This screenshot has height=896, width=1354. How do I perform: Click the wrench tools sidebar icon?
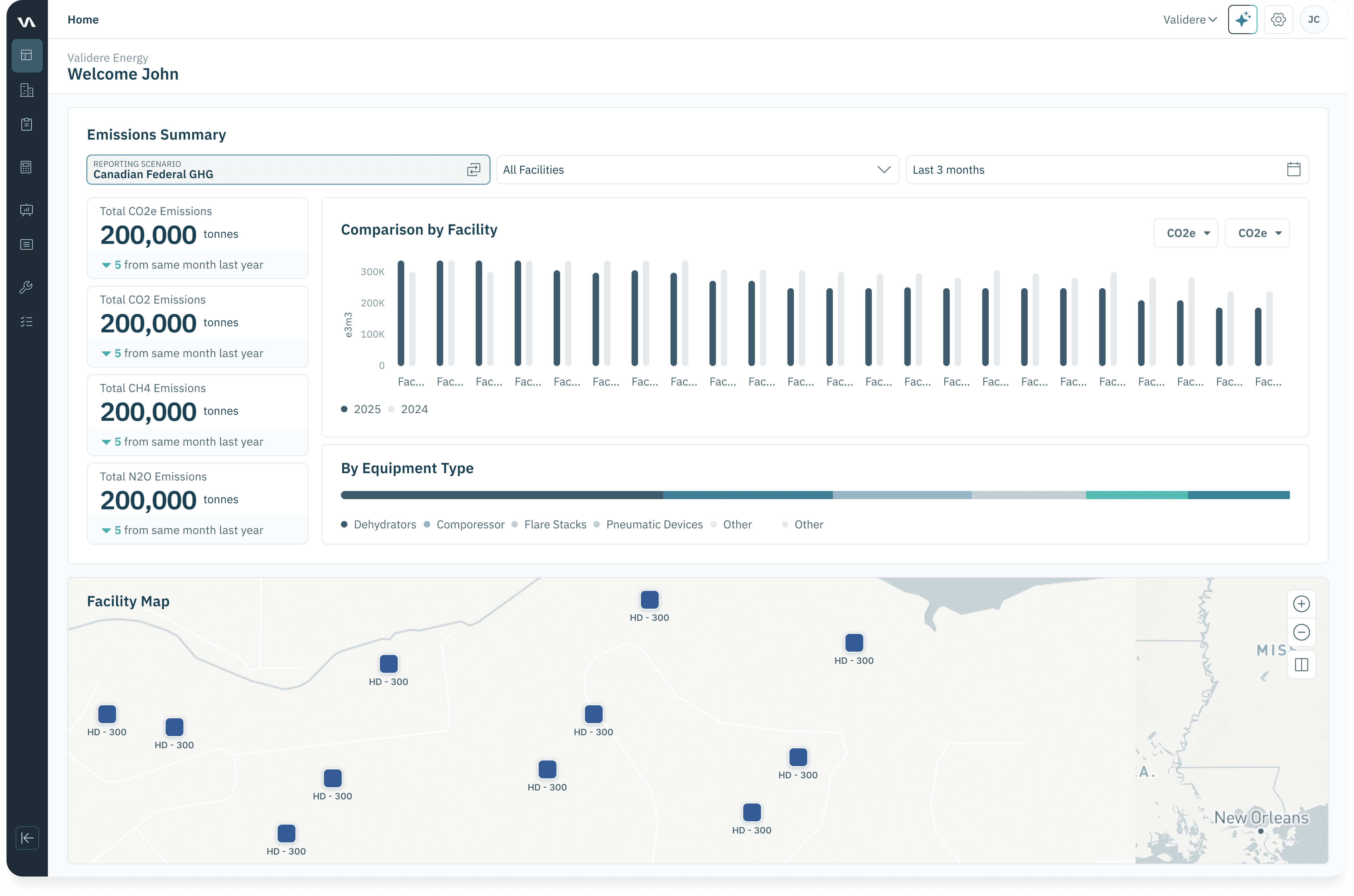[27, 287]
